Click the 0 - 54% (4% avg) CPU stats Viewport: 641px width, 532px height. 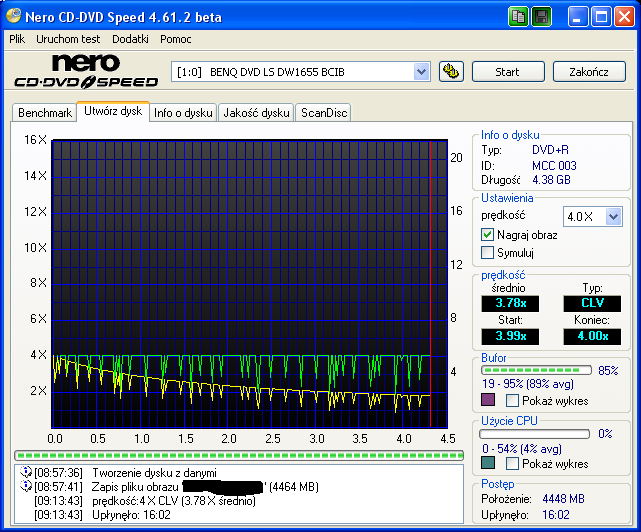point(522,449)
